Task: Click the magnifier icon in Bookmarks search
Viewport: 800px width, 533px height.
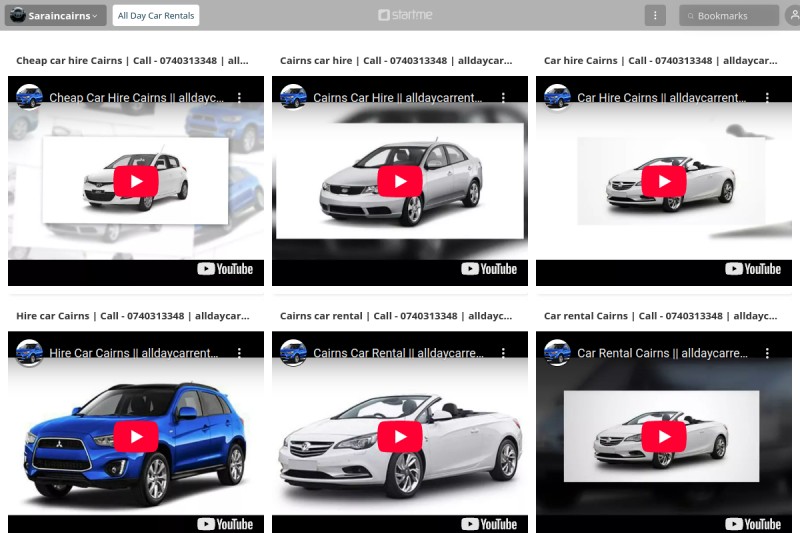Action: [x=690, y=16]
